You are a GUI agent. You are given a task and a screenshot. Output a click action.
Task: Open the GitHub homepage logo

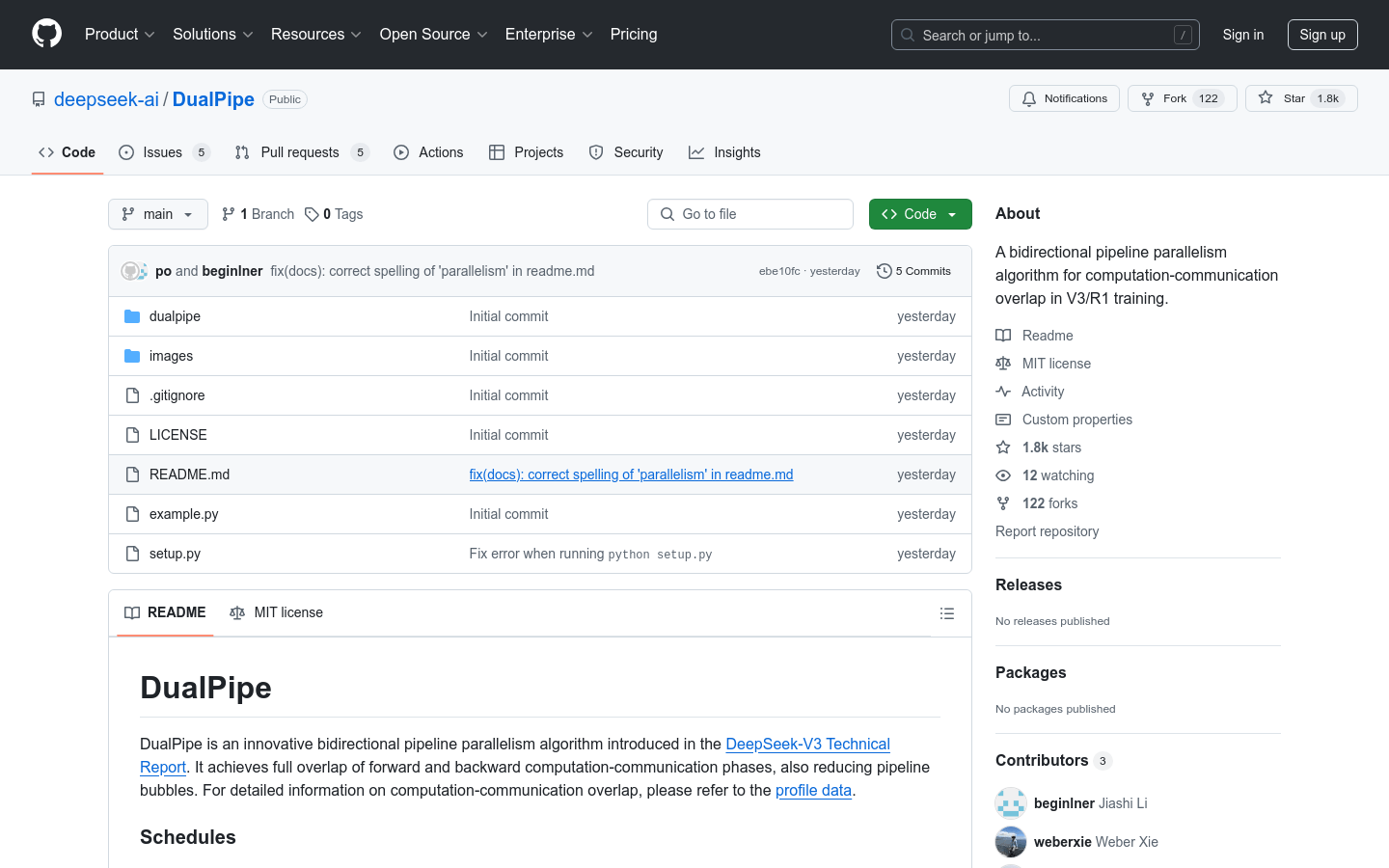pos(47,34)
